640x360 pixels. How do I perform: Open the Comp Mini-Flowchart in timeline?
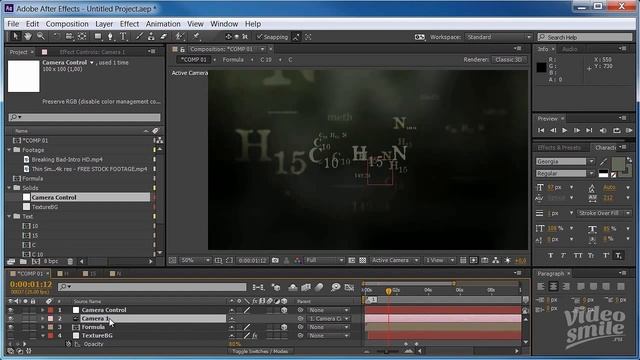(x=258, y=287)
